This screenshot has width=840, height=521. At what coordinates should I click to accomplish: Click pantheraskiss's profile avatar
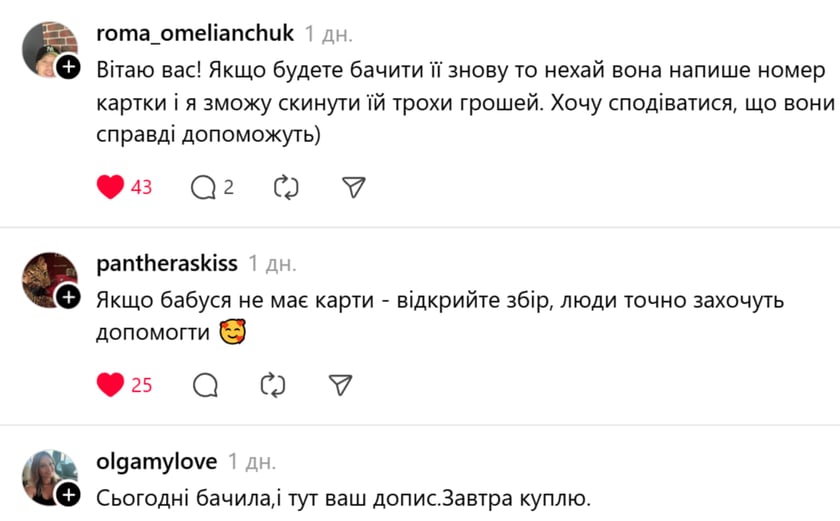click(48, 278)
